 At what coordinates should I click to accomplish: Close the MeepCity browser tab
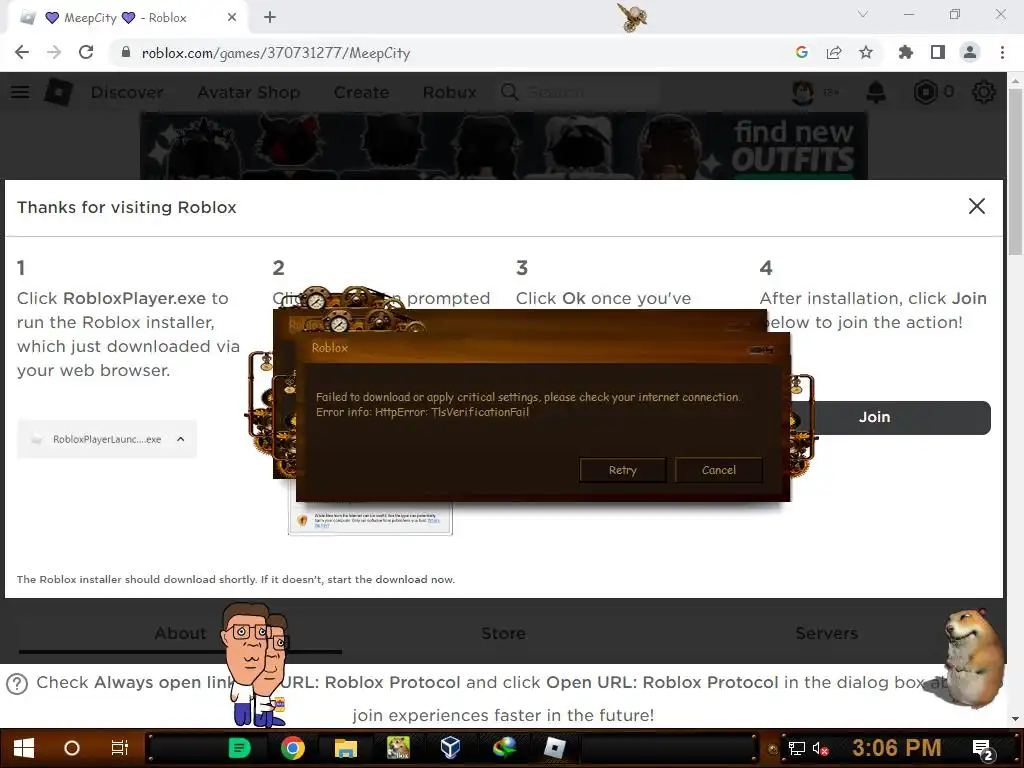[232, 18]
